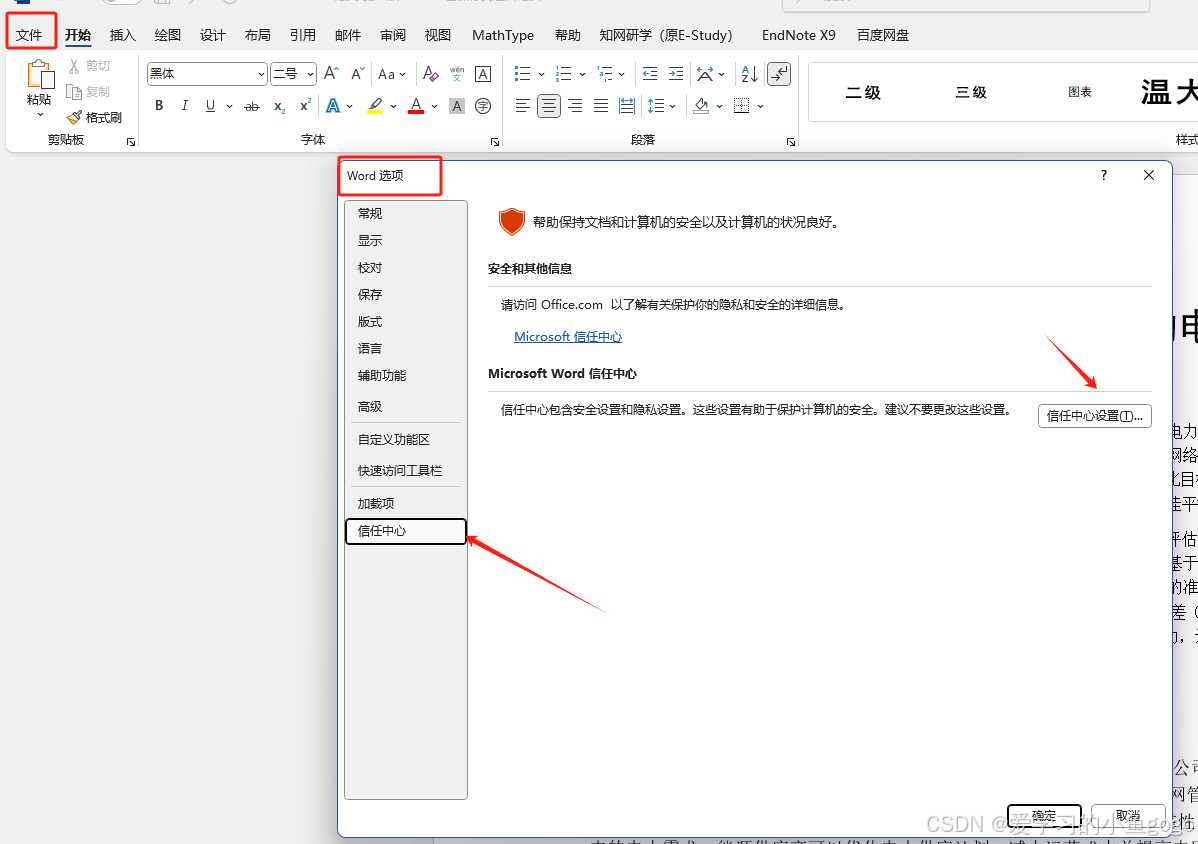Open font color dropdown arrow
The height and width of the screenshot is (844, 1198).
point(434,106)
